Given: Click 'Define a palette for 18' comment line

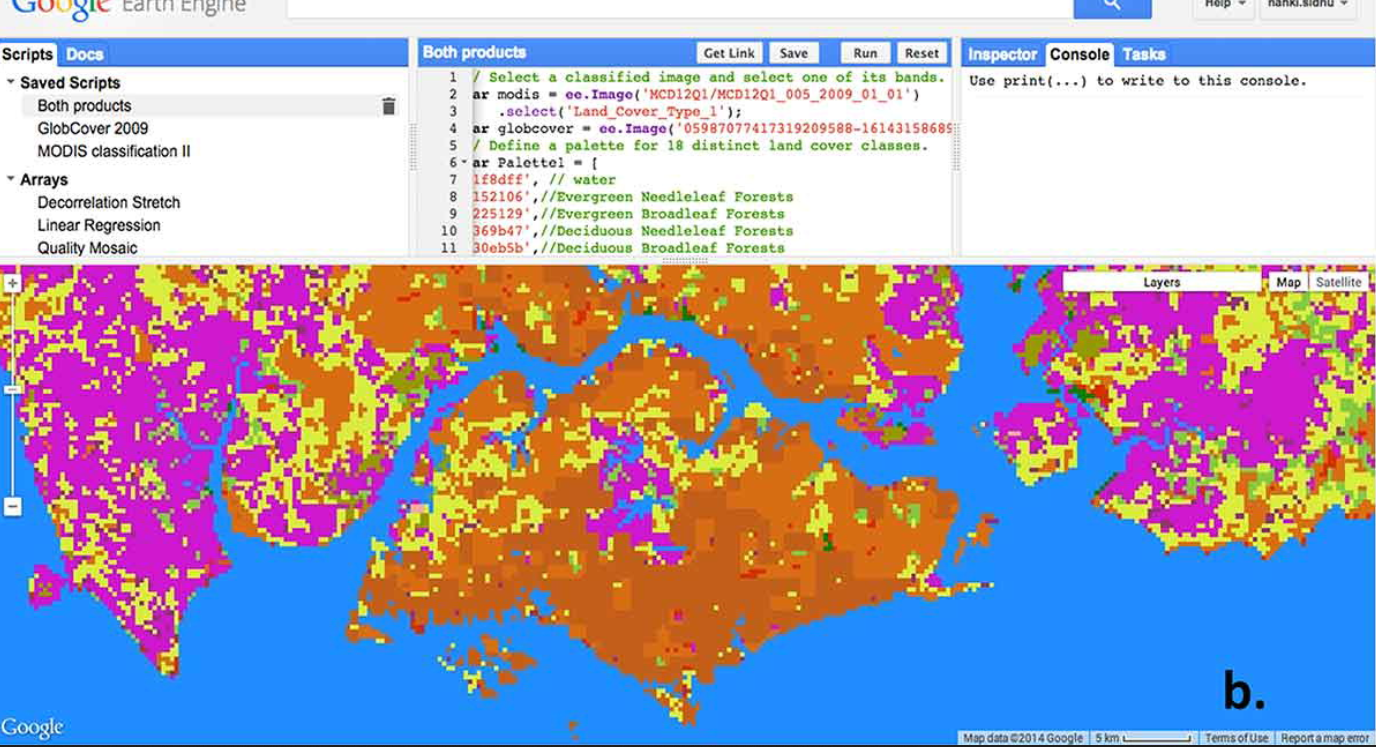Looking at the screenshot, I should [x=700, y=146].
